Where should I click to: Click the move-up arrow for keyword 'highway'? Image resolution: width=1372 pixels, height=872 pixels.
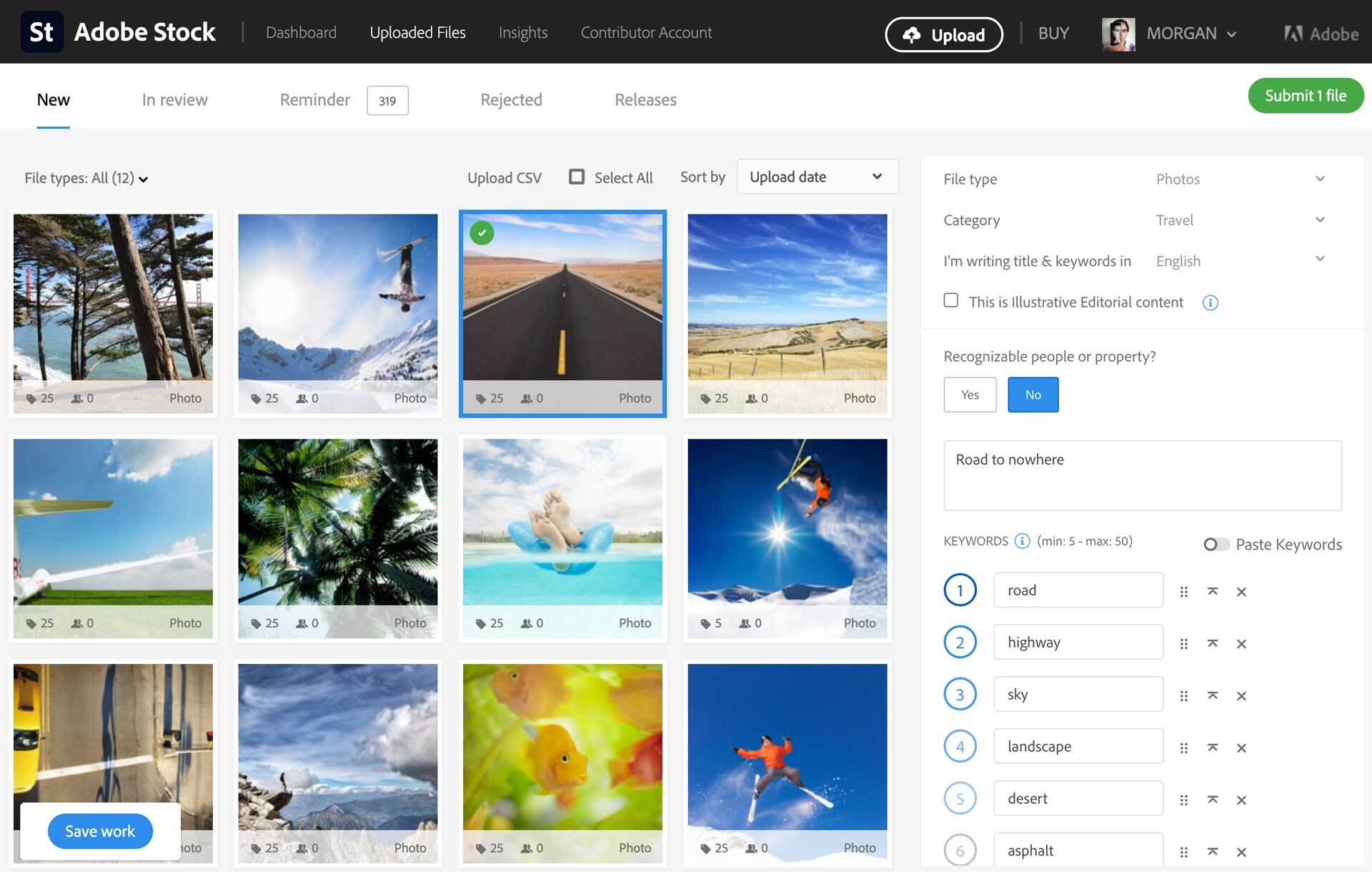(x=1212, y=641)
